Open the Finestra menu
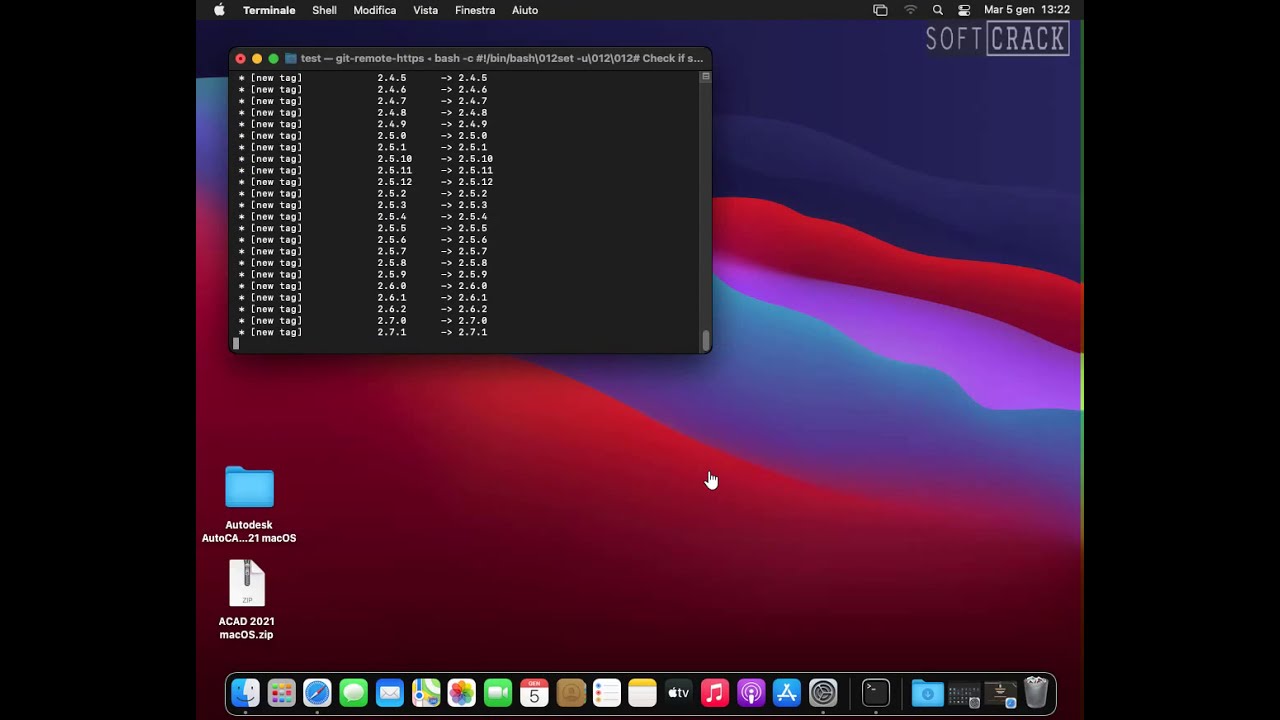The height and width of the screenshot is (720, 1280). [x=475, y=10]
